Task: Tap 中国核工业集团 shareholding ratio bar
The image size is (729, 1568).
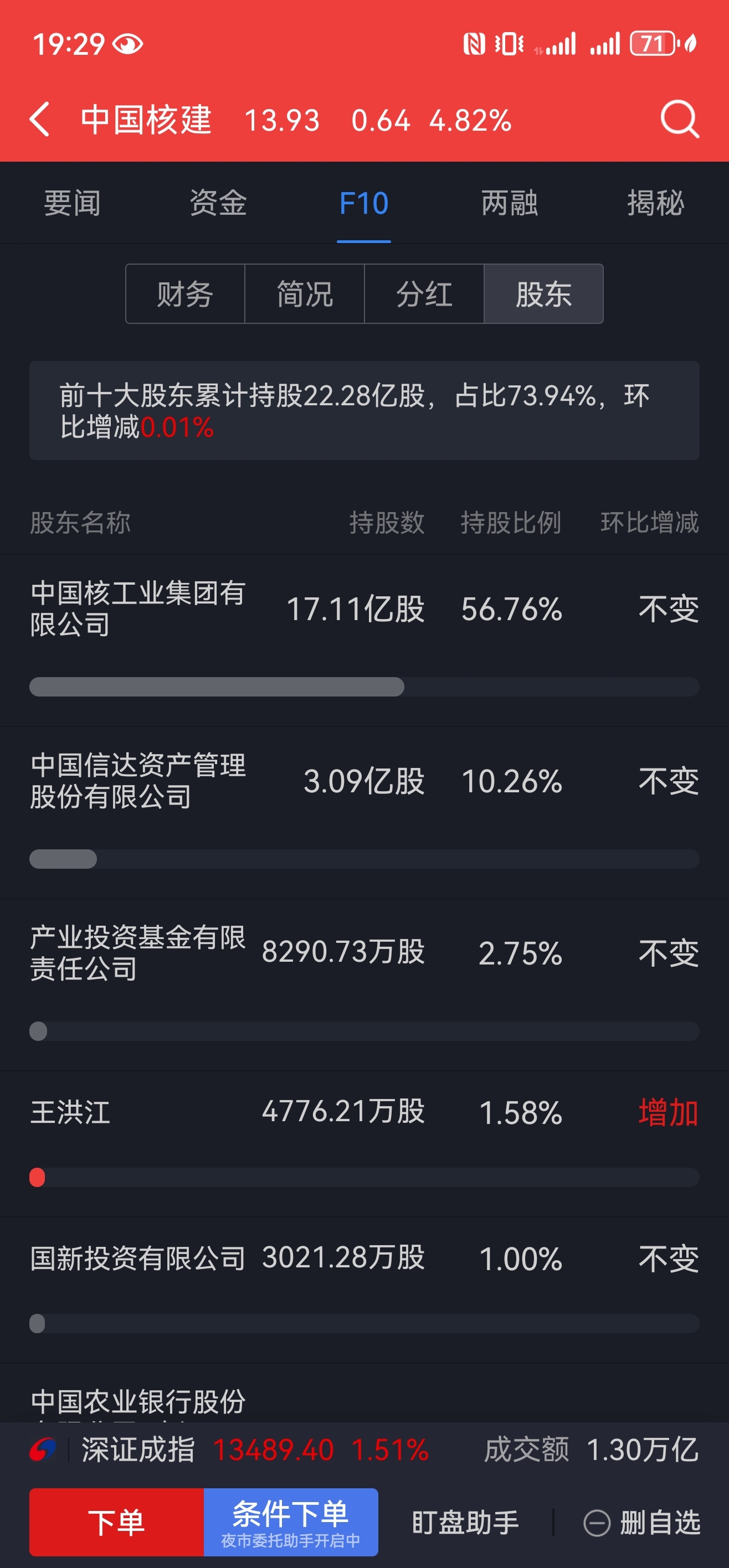Action: click(364, 687)
